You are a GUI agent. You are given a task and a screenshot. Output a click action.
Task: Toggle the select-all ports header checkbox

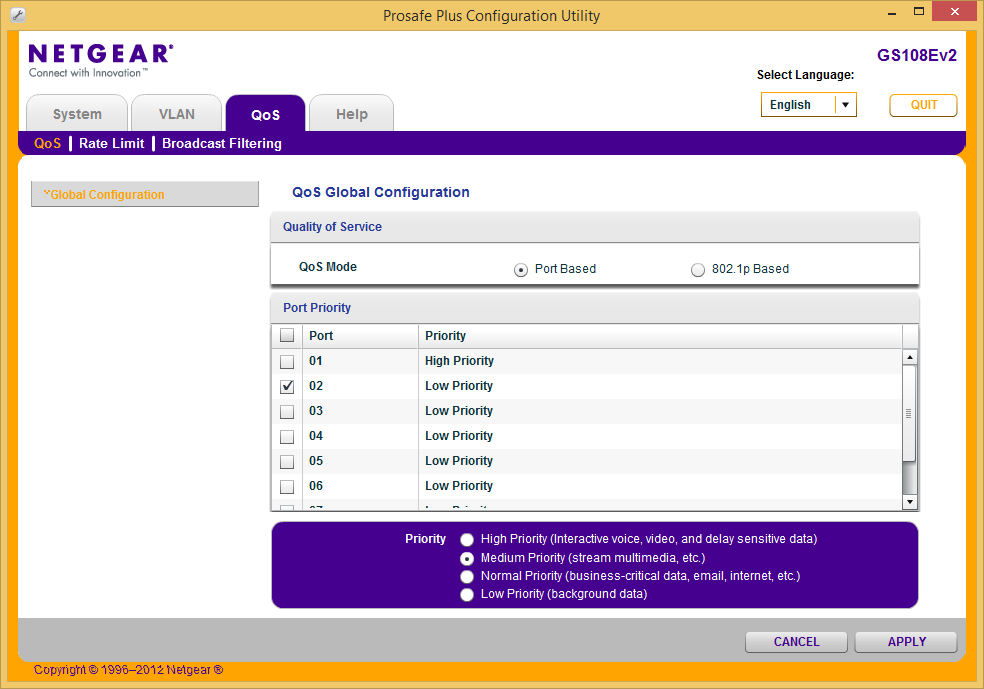tap(287, 336)
